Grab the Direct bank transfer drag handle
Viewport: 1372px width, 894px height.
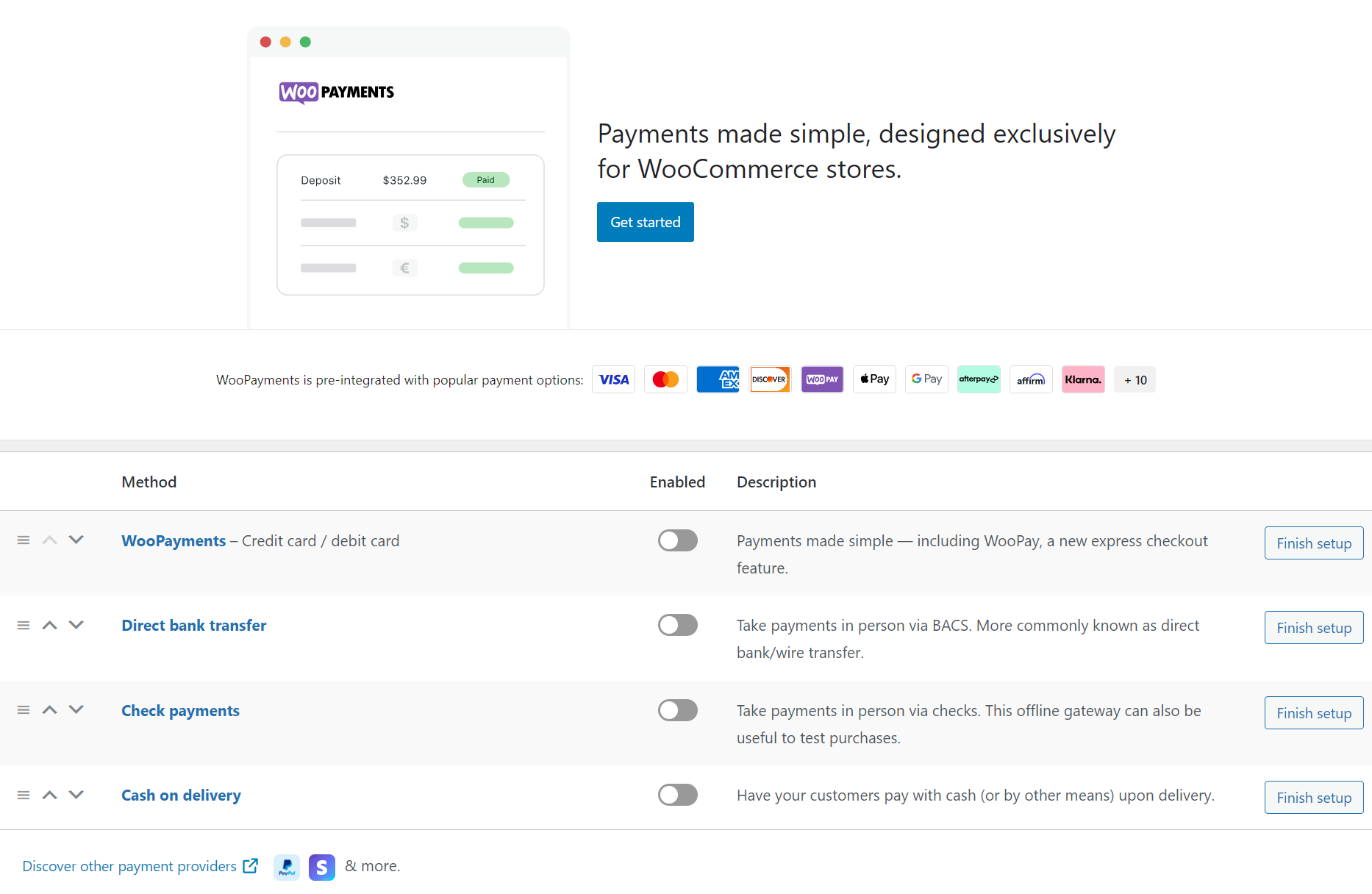pos(24,625)
